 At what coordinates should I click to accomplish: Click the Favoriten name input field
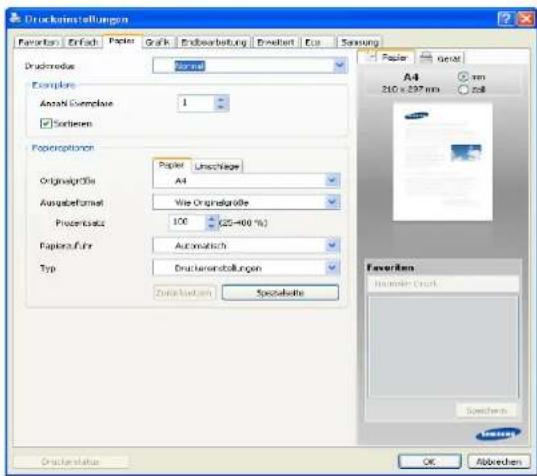click(x=443, y=284)
